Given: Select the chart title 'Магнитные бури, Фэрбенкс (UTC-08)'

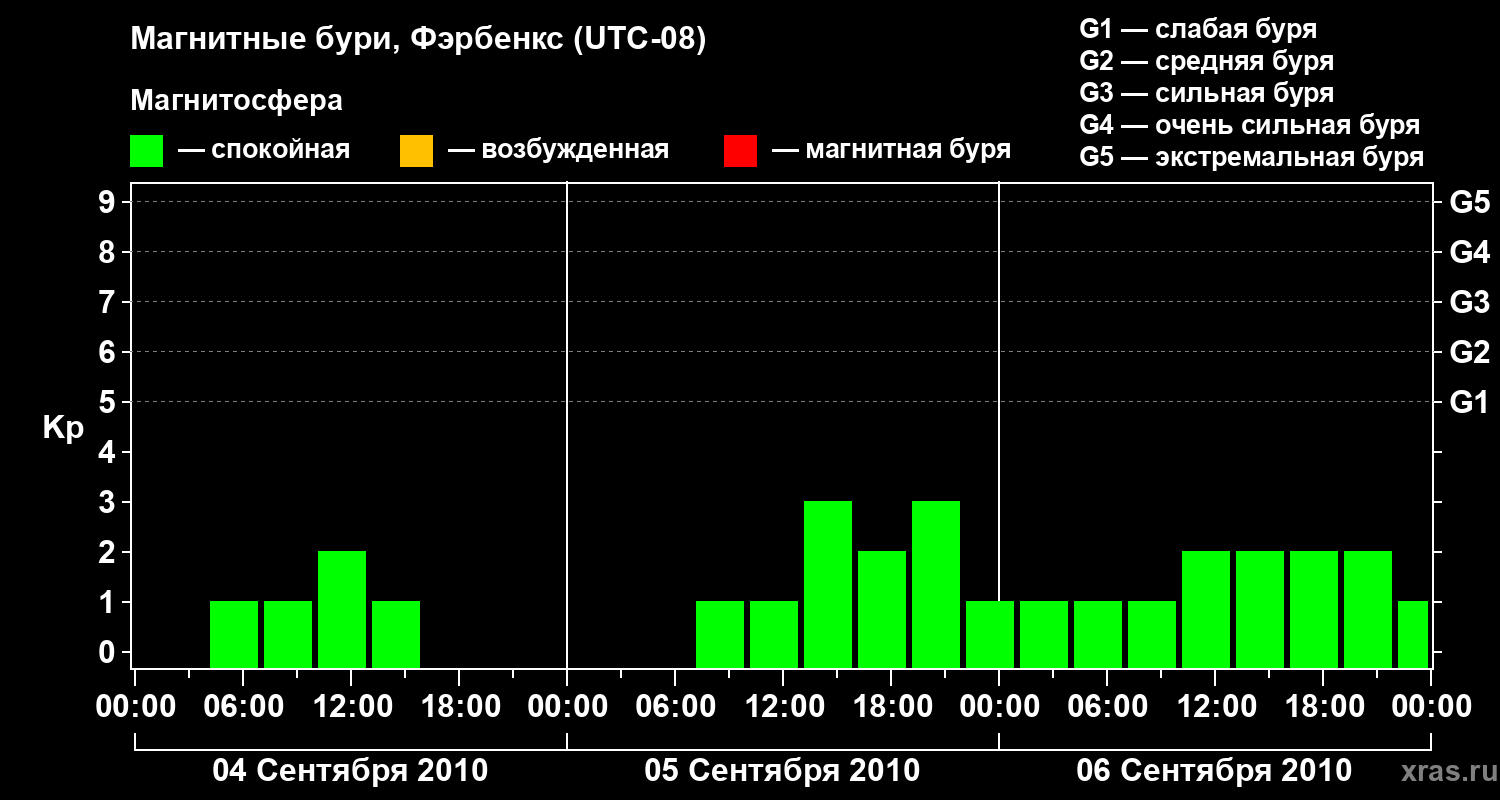Looking at the screenshot, I should click(x=418, y=40).
